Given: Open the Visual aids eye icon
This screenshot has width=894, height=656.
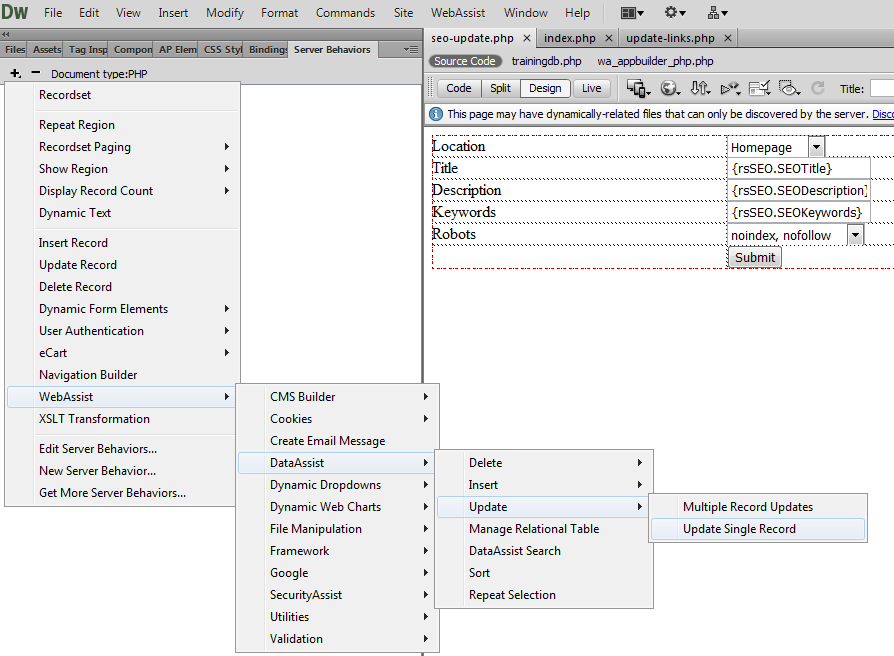Looking at the screenshot, I should (x=790, y=88).
